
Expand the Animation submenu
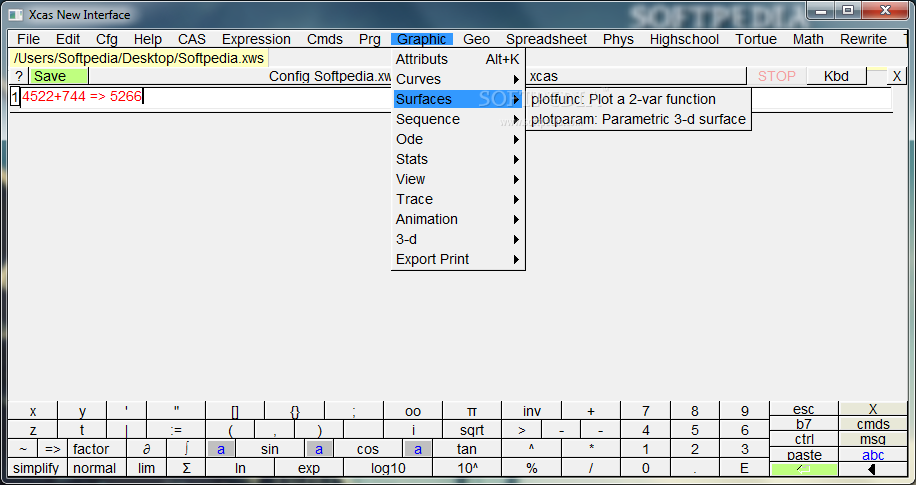pos(457,219)
